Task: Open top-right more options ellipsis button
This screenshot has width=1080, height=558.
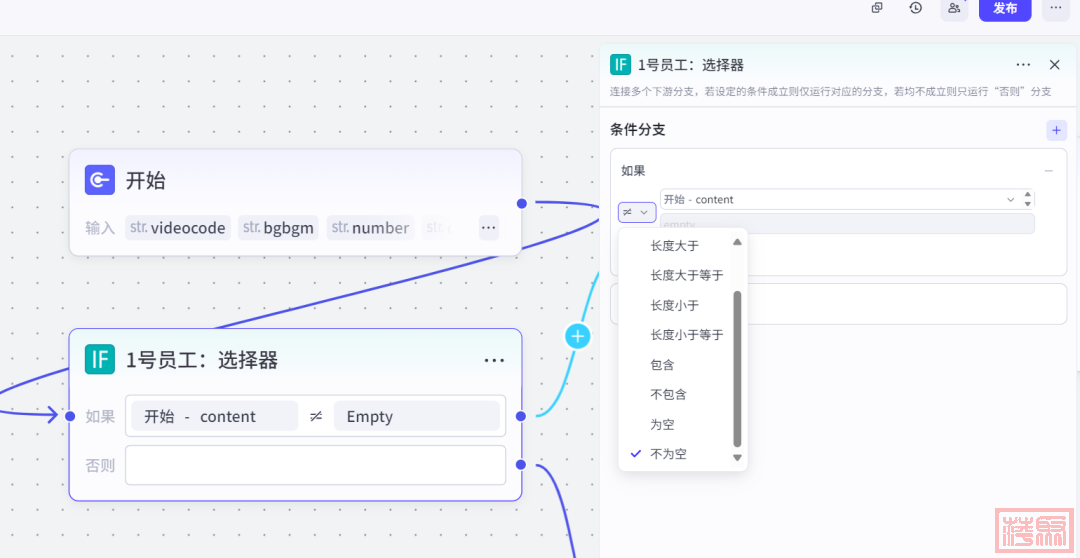Action: click(1056, 8)
